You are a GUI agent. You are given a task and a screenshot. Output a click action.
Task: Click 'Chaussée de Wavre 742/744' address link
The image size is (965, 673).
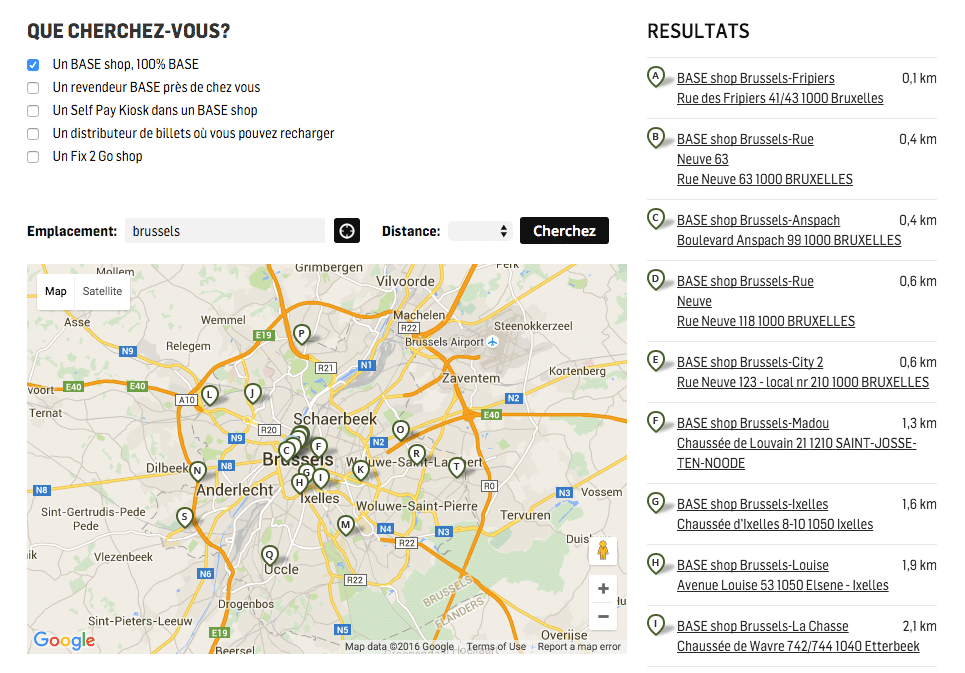pyautogui.click(x=798, y=647)
